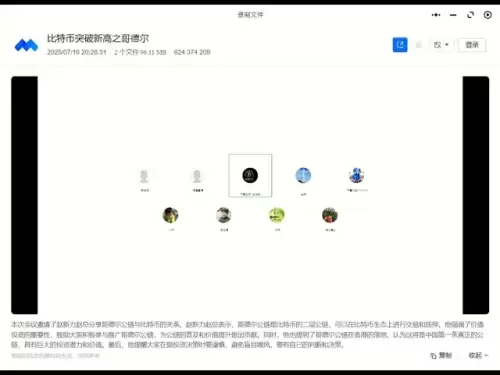Select the bright lime-green avatar
500x375 pixels.
(x=277, y=215)
